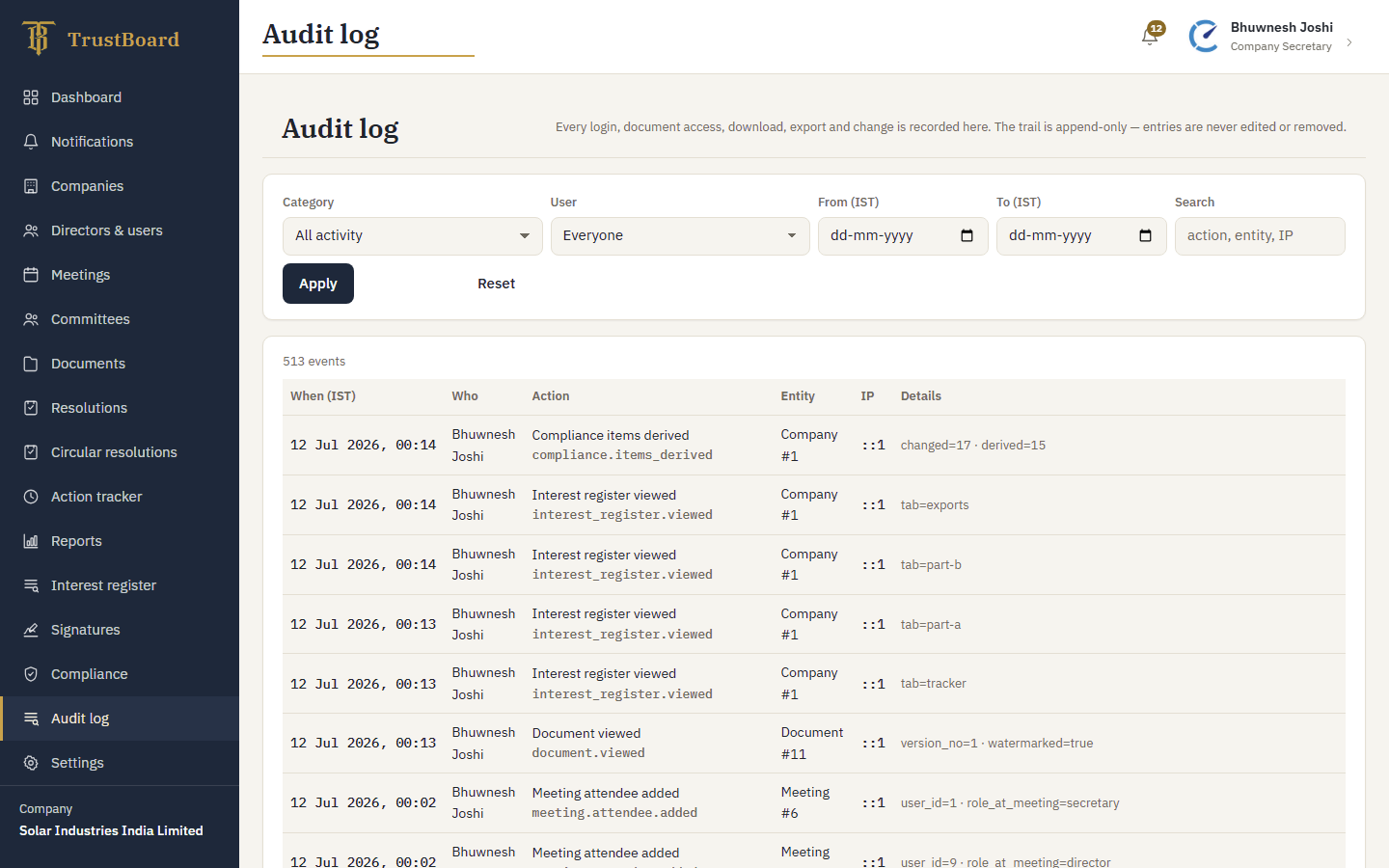This screenshot has width=1389, height=868.
Task: Click the Committees group icon
Action: pyautogui.click(x=31, y=319)
